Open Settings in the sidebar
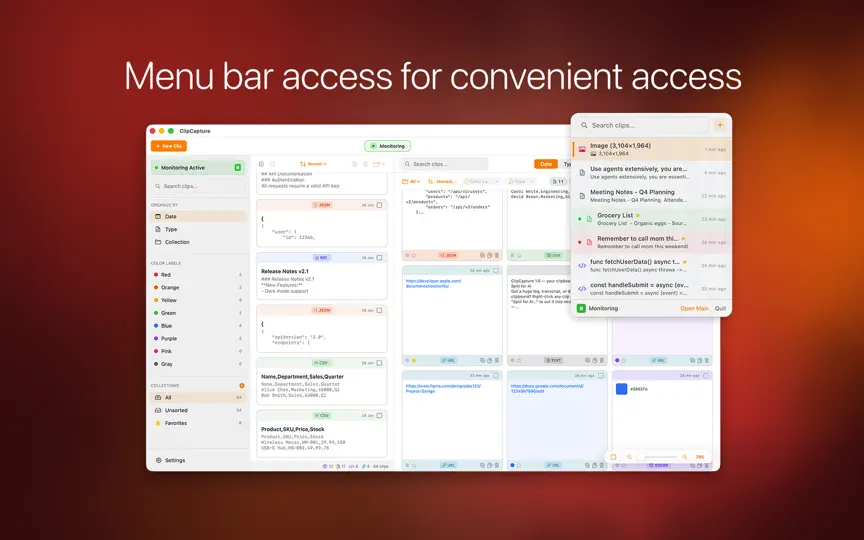The width and height of the screenshot is (864, 540). 170,460
